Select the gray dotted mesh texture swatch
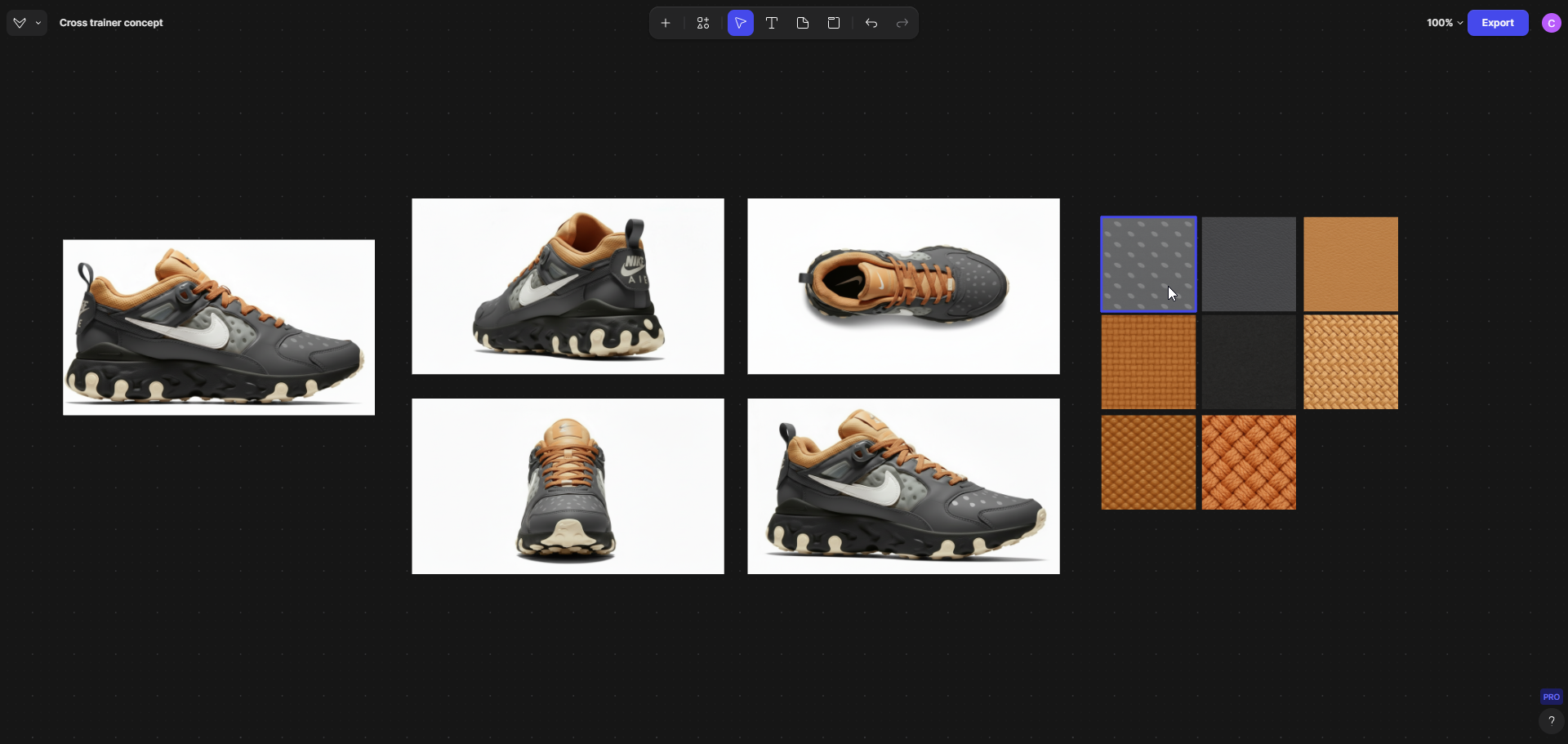Screen dimensions: 1568x744 [1148, 264]
